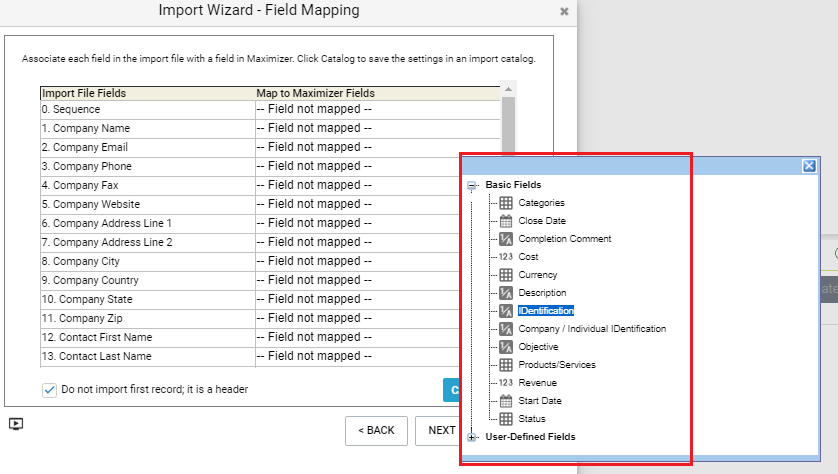
Task: Choose Cost from Basic Fields
Action: click(x=528, y=257)
